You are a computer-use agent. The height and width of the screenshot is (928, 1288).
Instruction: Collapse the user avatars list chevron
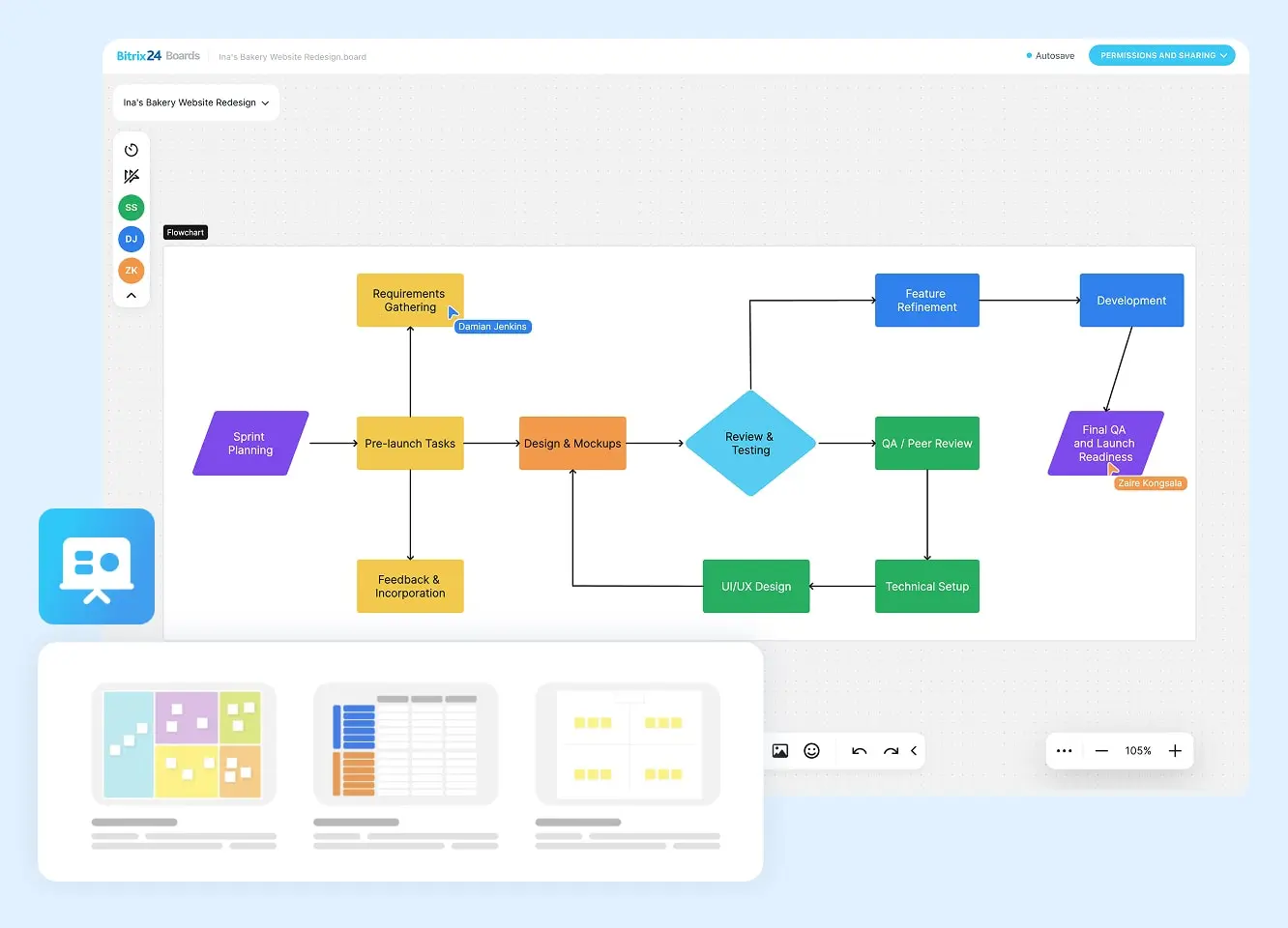pyautogui.click(x=132, y=296)
